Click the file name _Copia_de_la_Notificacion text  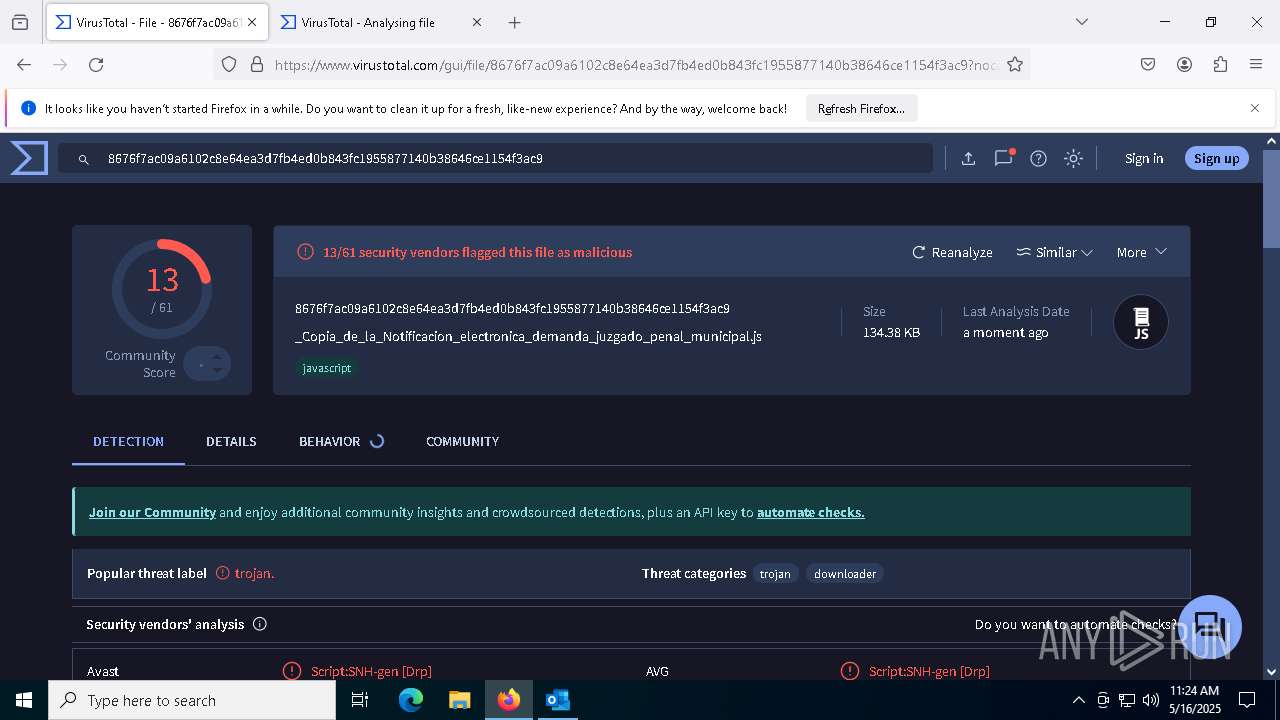tap(528, 337)
